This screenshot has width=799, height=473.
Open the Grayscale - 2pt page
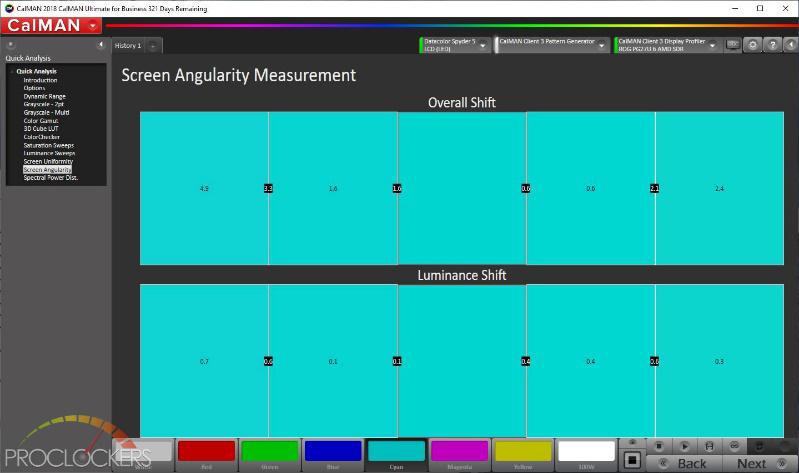(43, 104)
